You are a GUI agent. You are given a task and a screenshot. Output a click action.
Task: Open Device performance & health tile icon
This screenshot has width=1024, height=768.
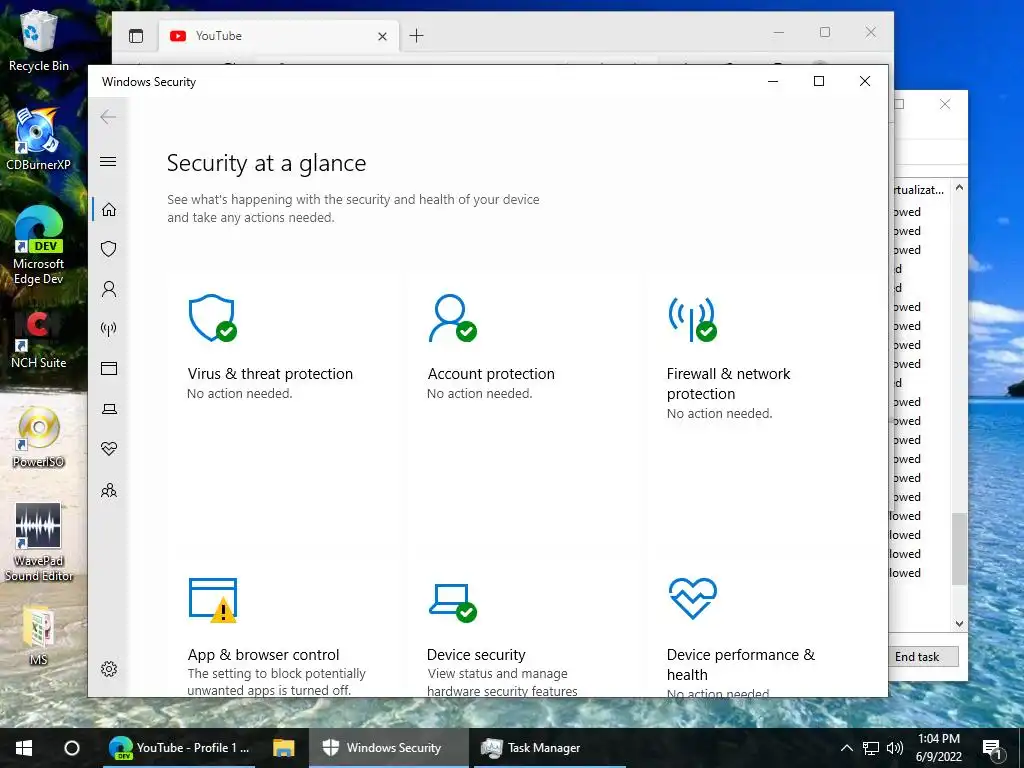(x=692, y=598)
